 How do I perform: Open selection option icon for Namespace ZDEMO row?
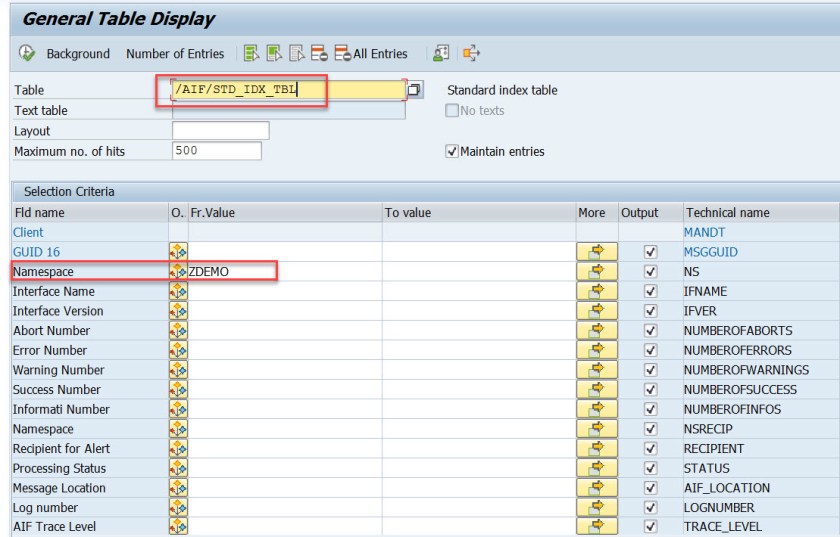[179, 272]
